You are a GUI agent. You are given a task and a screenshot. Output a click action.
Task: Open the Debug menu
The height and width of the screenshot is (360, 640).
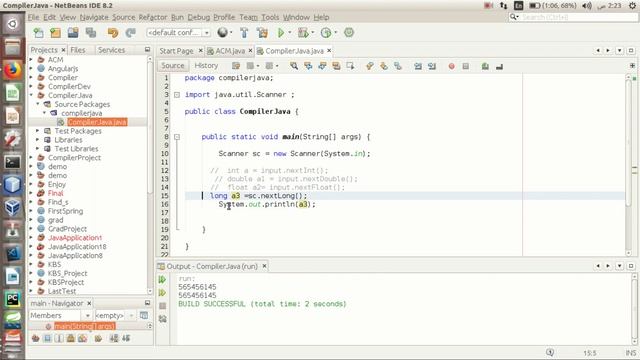coord(199,17)
